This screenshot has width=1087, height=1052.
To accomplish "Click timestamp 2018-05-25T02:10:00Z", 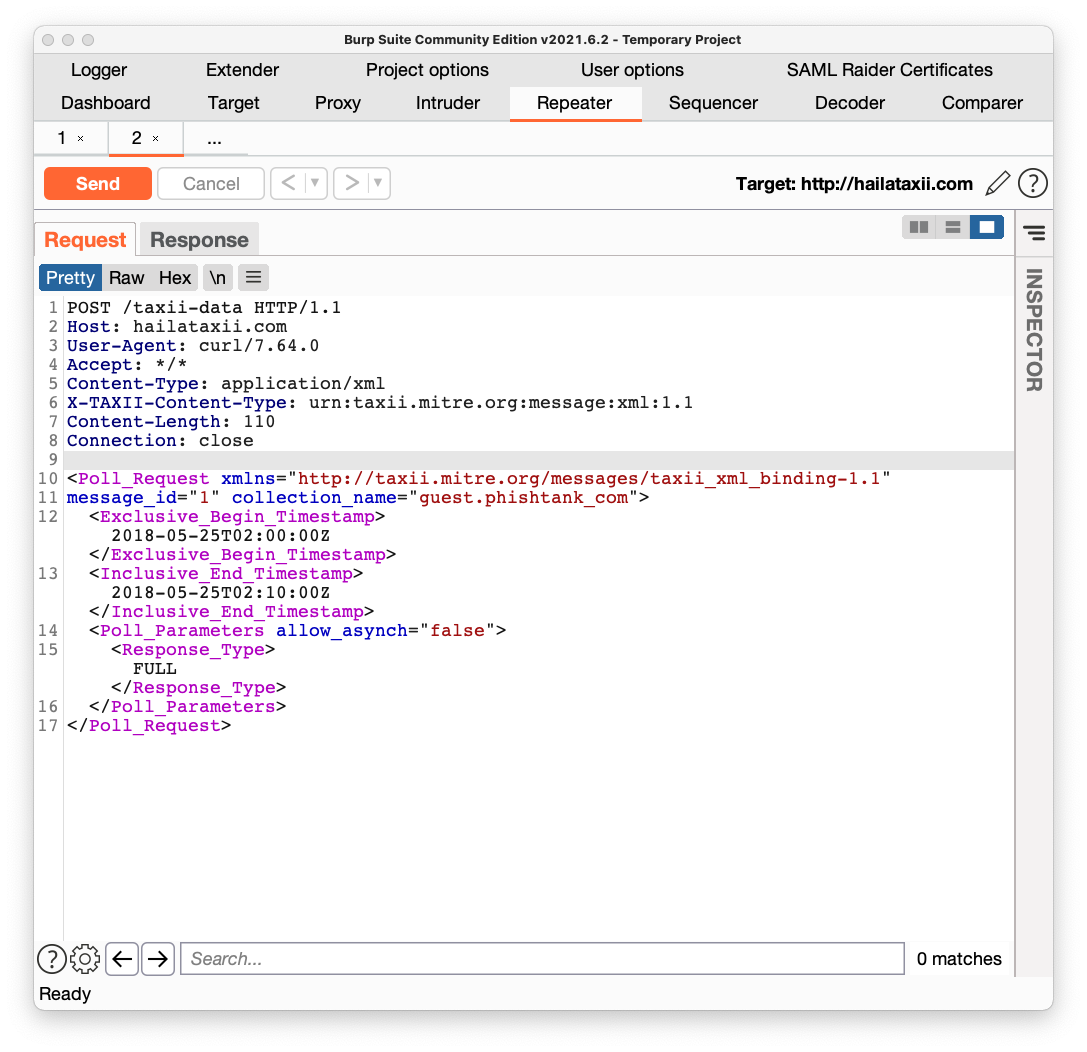I will [220, 593].
